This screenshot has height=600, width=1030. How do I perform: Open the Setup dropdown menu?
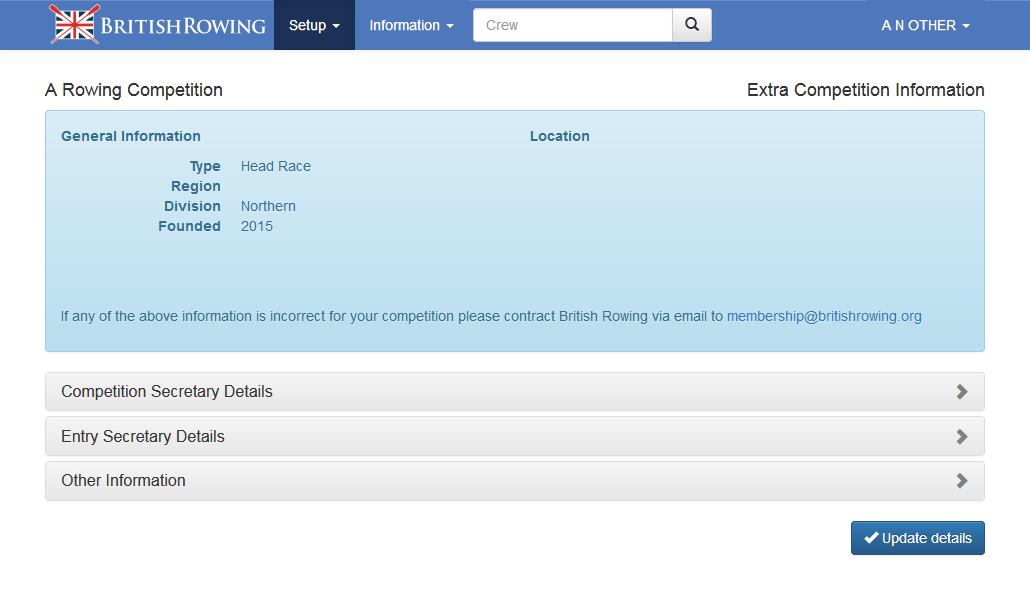pos(314,25)
